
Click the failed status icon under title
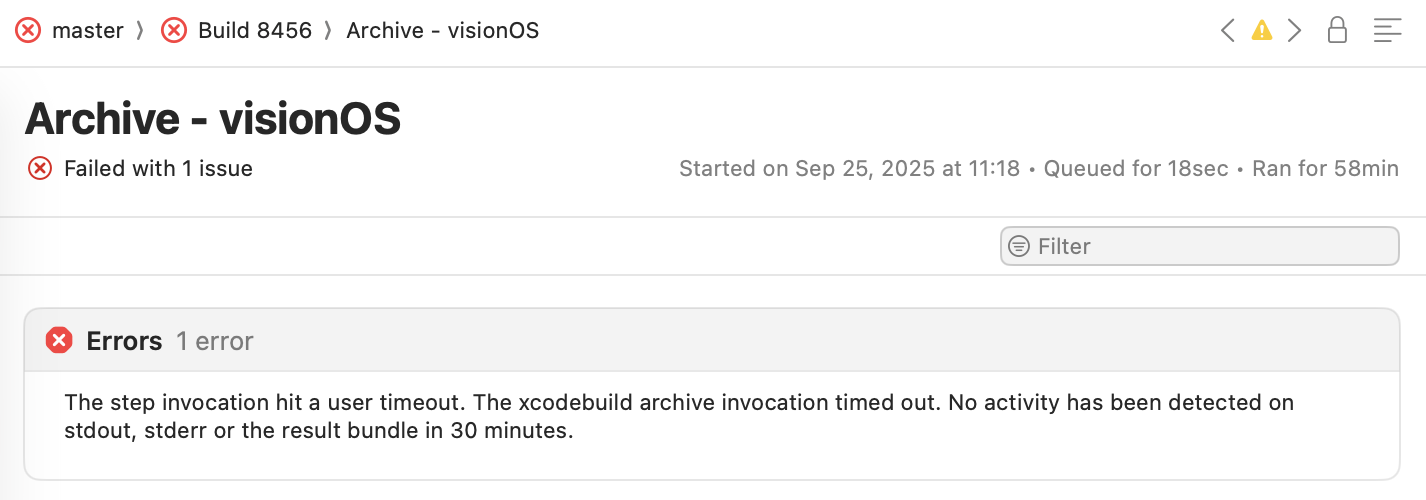pyautogui.click(x=40, y=168)
